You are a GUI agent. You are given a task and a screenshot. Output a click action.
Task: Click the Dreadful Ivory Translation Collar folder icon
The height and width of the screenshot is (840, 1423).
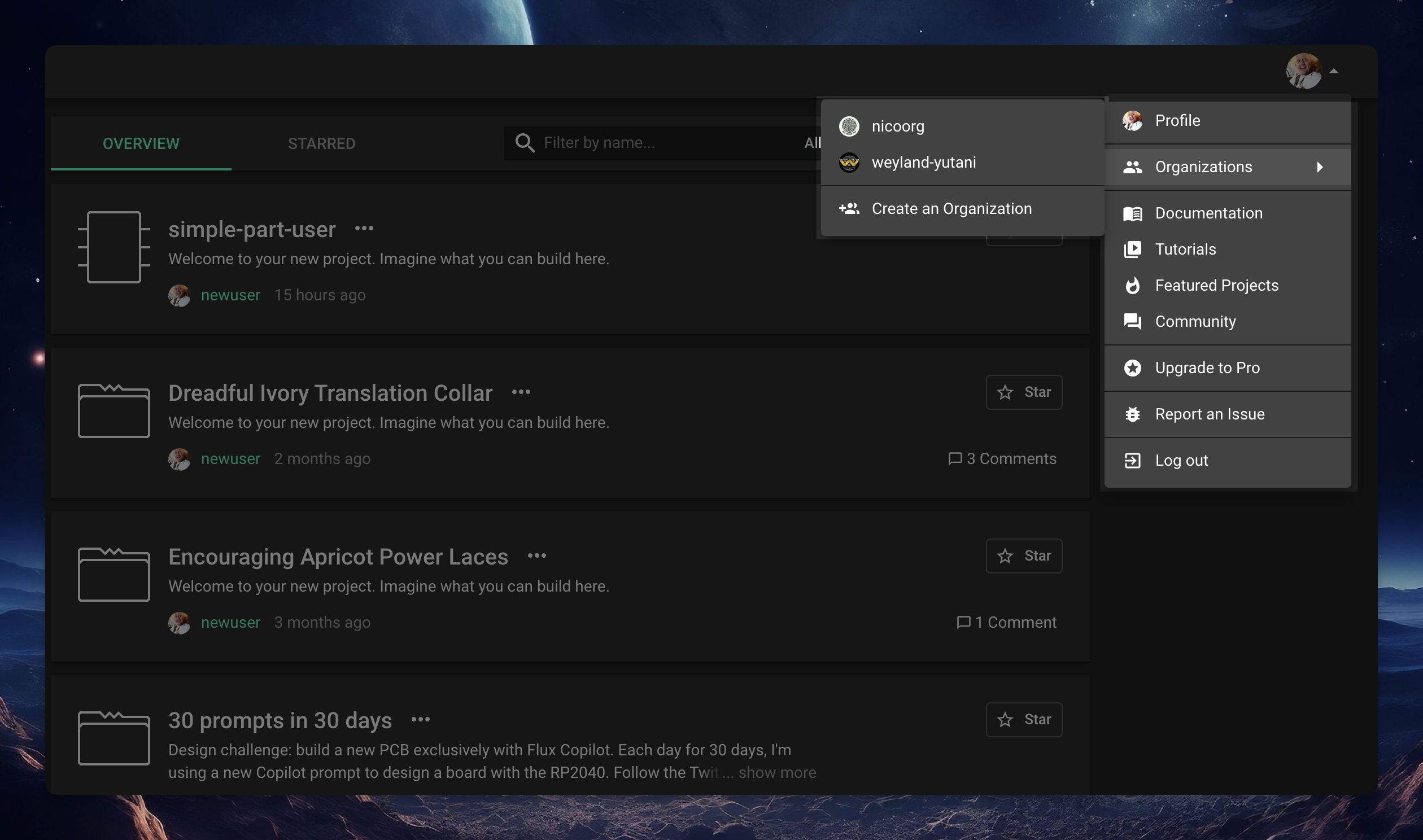(x=114, y=410)
